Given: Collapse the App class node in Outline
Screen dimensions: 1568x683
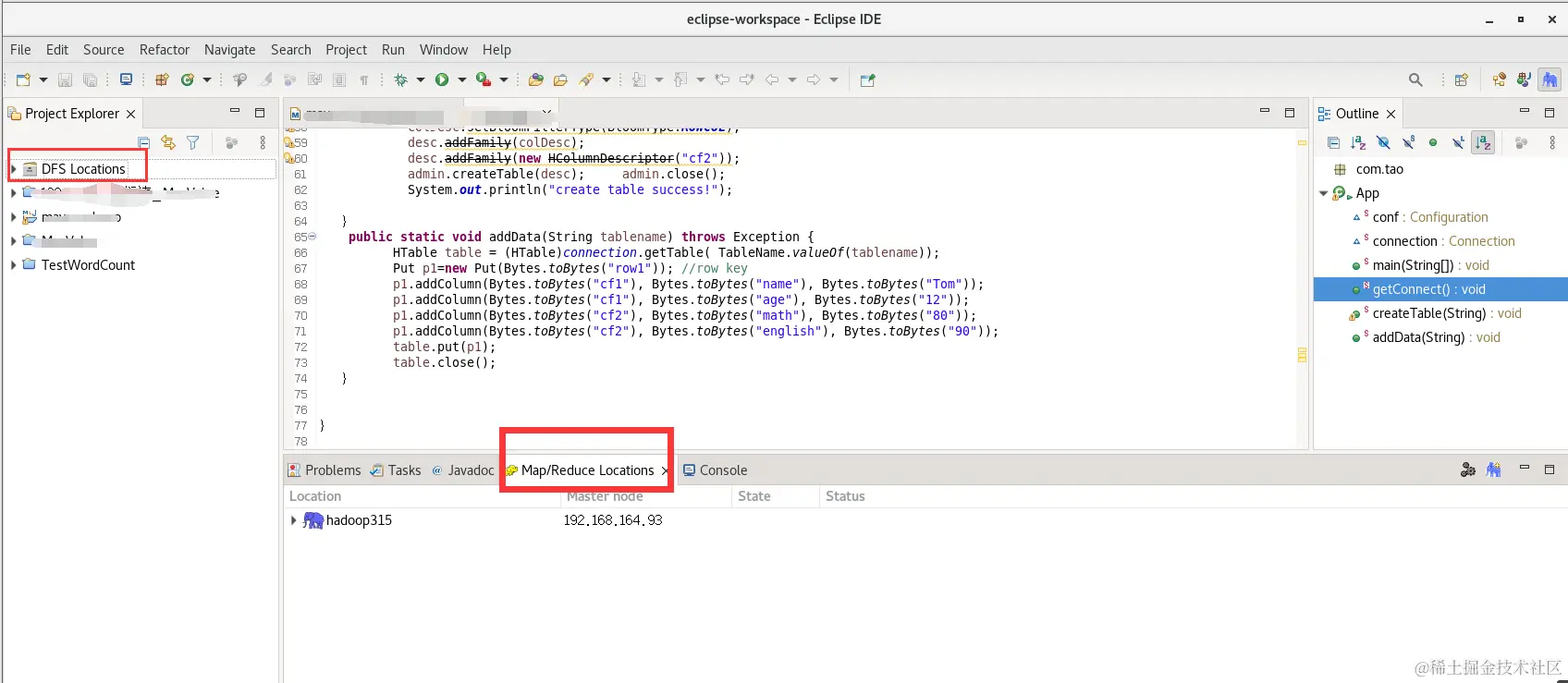Looking at the screenshot, I should click(1323, 193).
